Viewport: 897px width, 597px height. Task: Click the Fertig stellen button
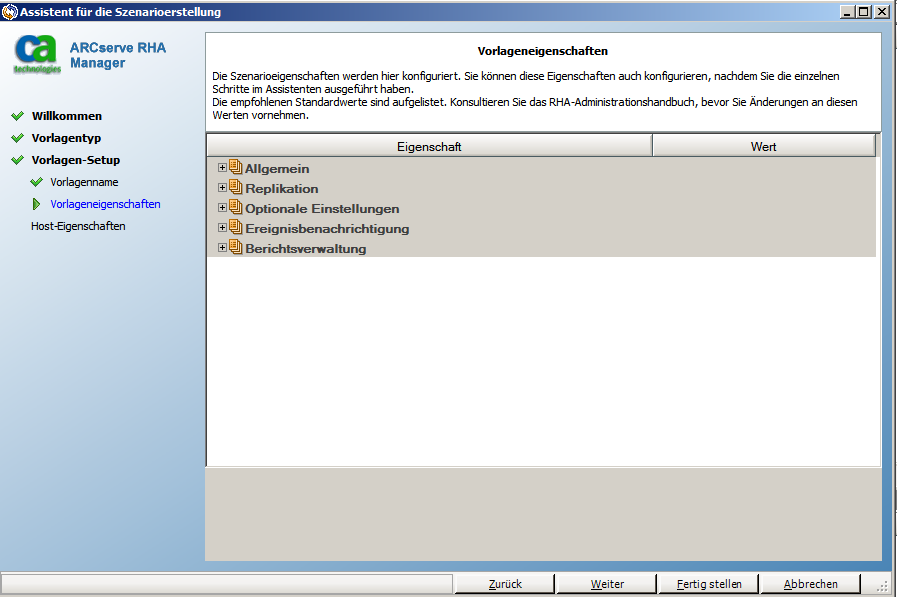(709, 584)
